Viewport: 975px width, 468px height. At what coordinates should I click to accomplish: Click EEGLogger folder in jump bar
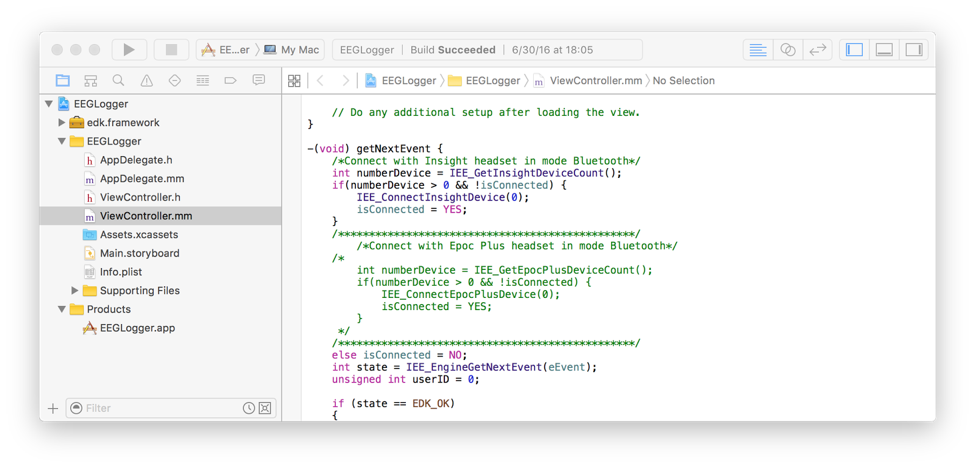pyautogui.click(x=484, y=81)
